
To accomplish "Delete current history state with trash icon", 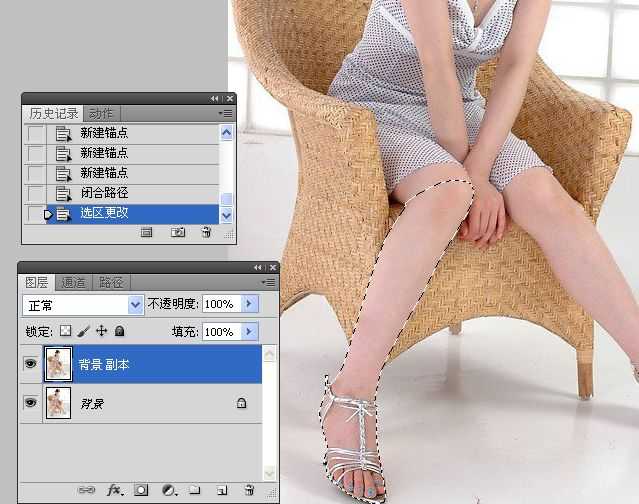I will [x=206, y=232].
